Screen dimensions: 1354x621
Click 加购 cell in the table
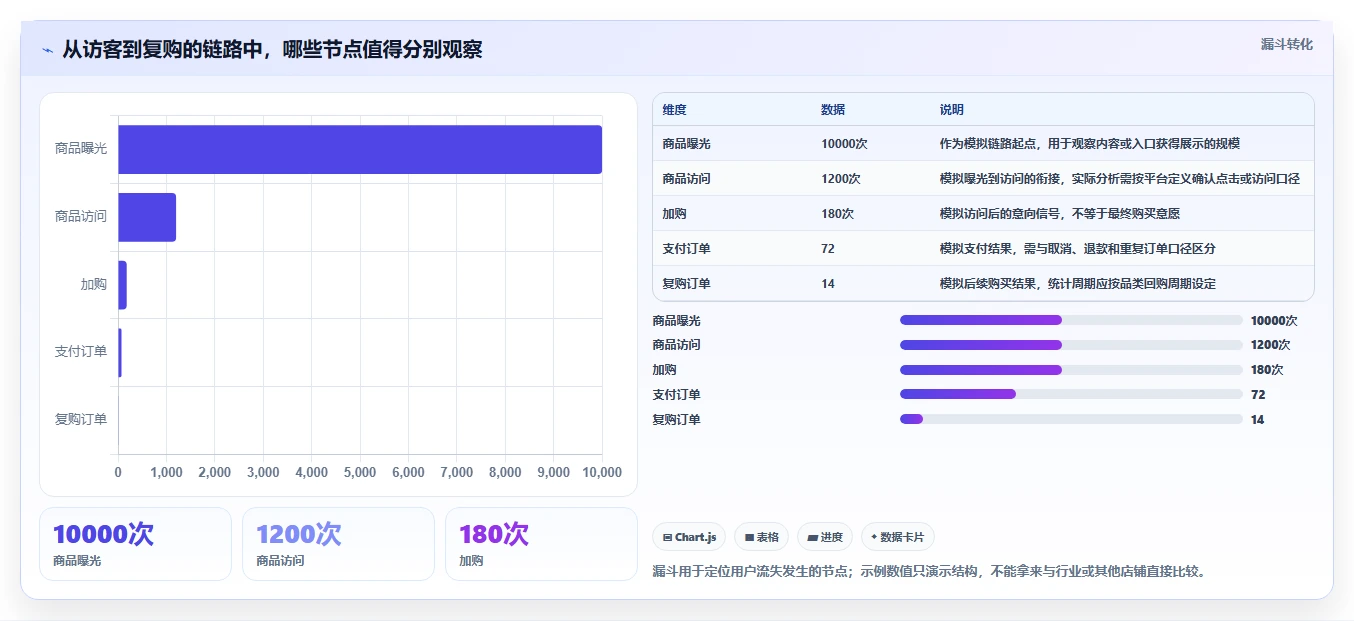[674, 214]
